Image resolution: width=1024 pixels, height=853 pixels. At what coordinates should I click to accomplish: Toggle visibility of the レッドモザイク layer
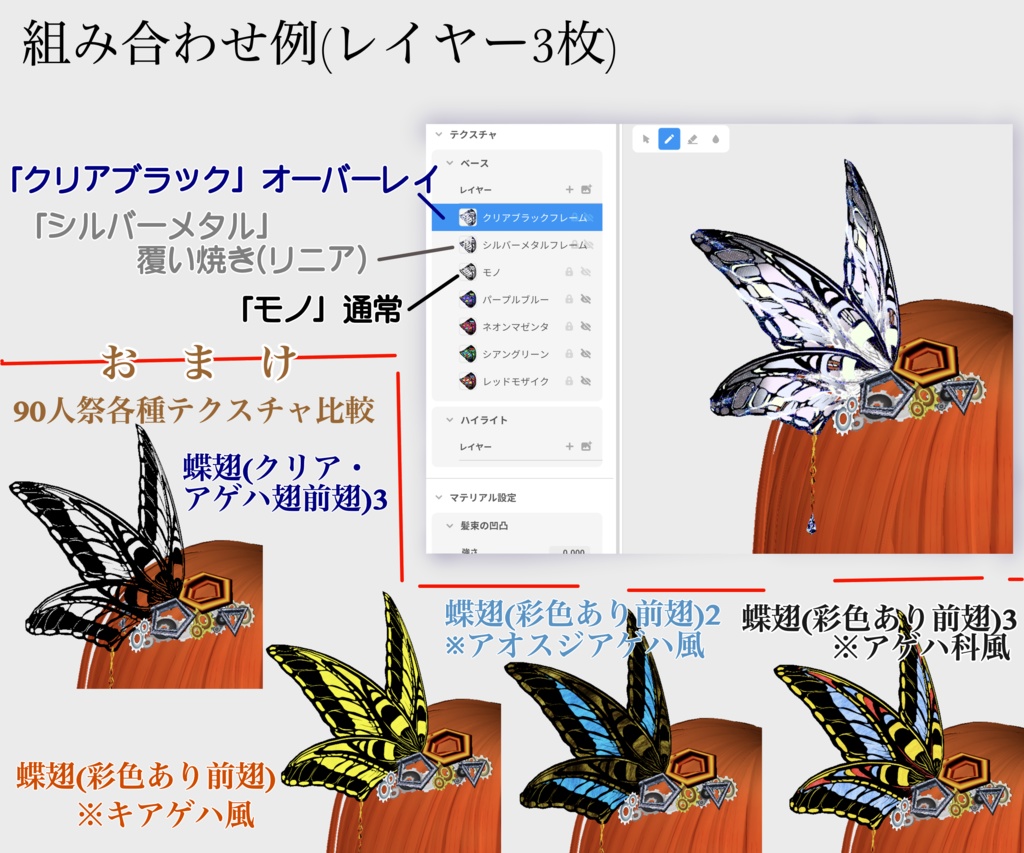[x=585, y=380]
